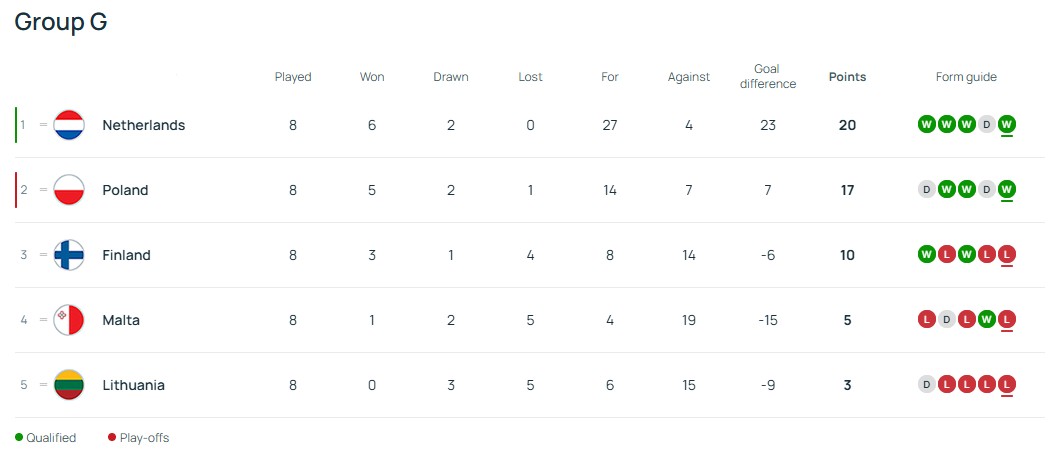Viewport: 1057px width, 456px height.
Task: Open the Malta team page
Action: 121,320
